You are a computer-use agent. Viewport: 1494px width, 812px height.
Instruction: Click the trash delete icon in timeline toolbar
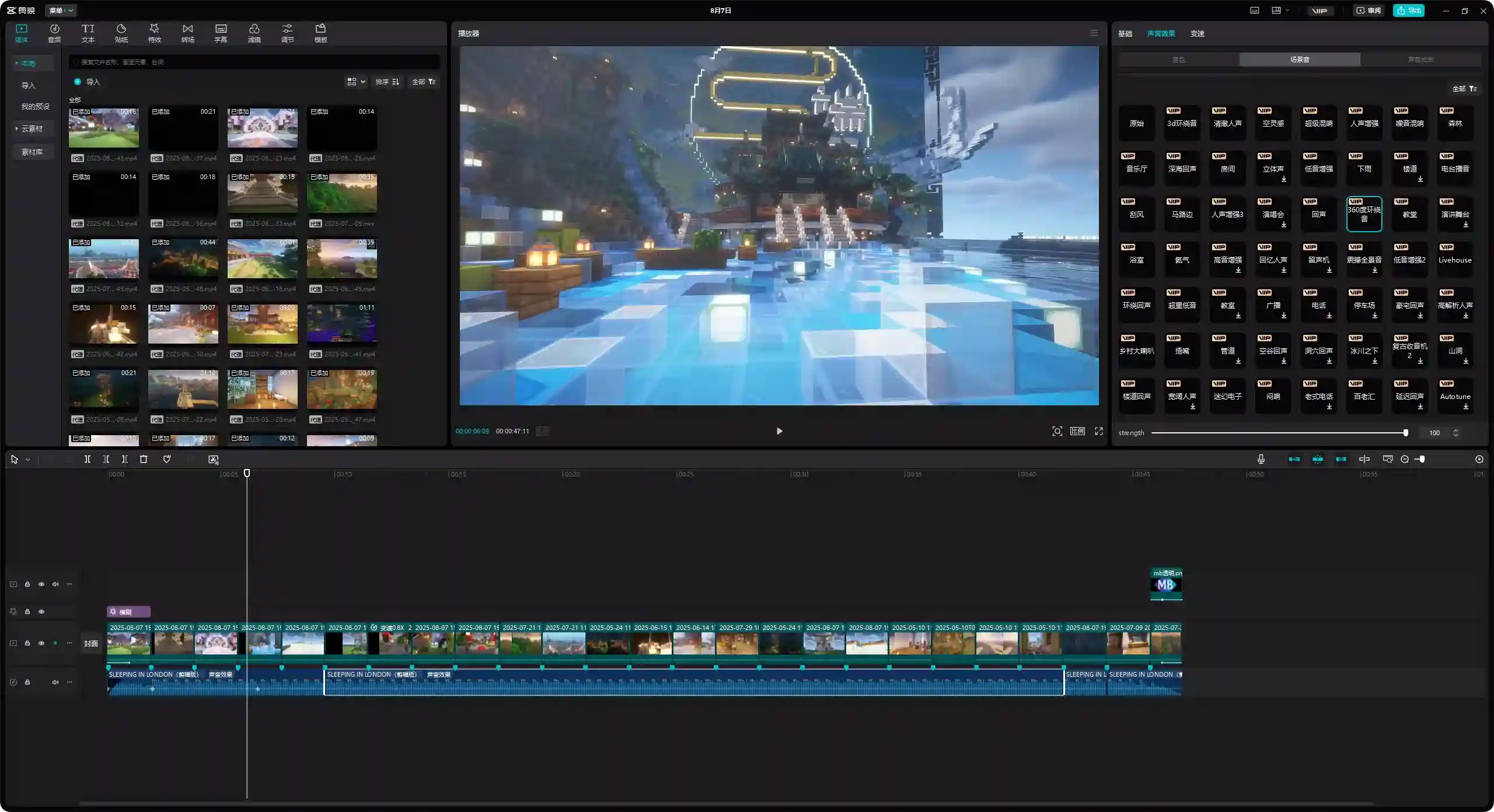coord(144,459)
